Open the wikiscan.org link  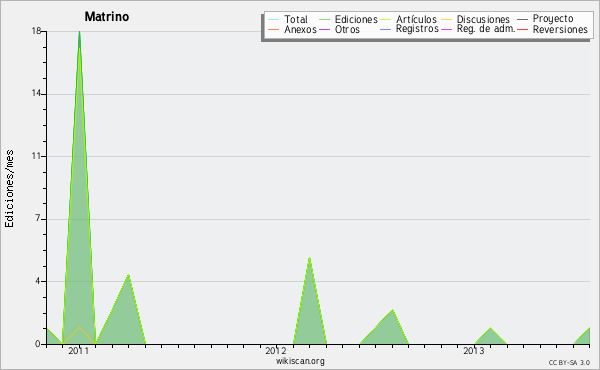tap(300, 361)
